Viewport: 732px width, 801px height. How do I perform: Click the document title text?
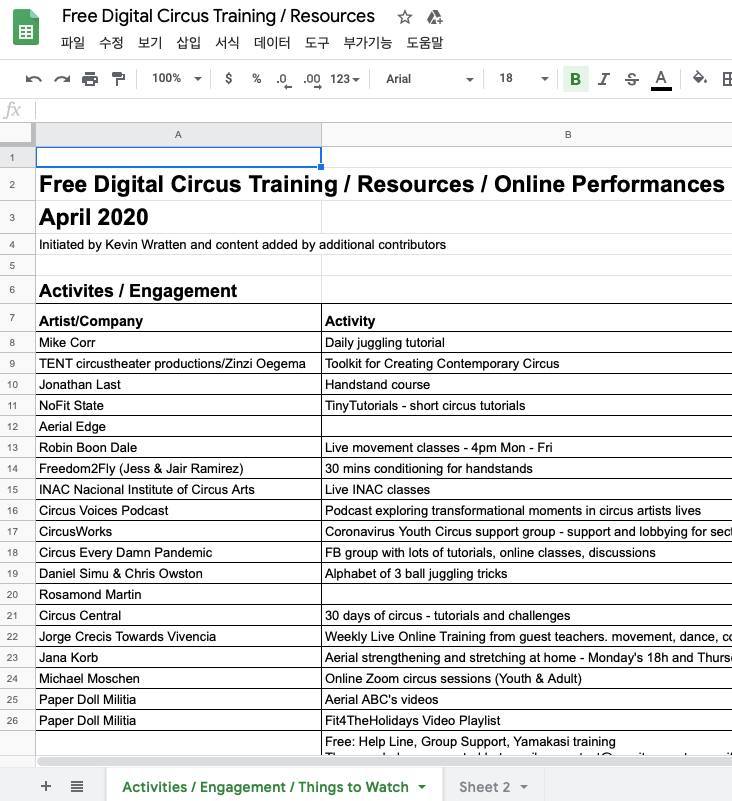(x=218, y=16)
